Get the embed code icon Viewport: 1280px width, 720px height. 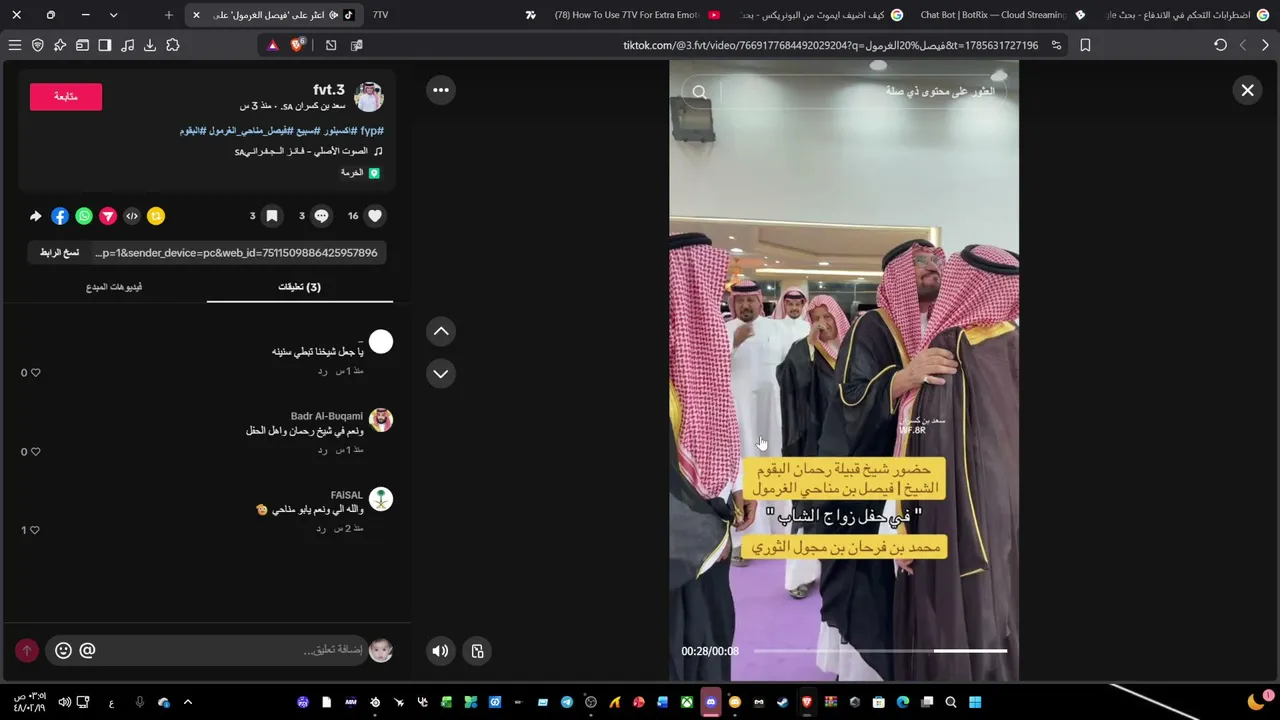pos(132,216)
